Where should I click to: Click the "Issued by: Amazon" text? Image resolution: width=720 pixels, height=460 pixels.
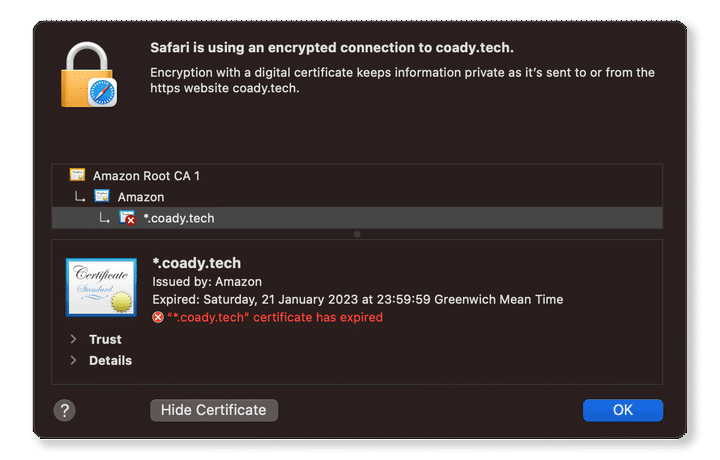point(207,281)
